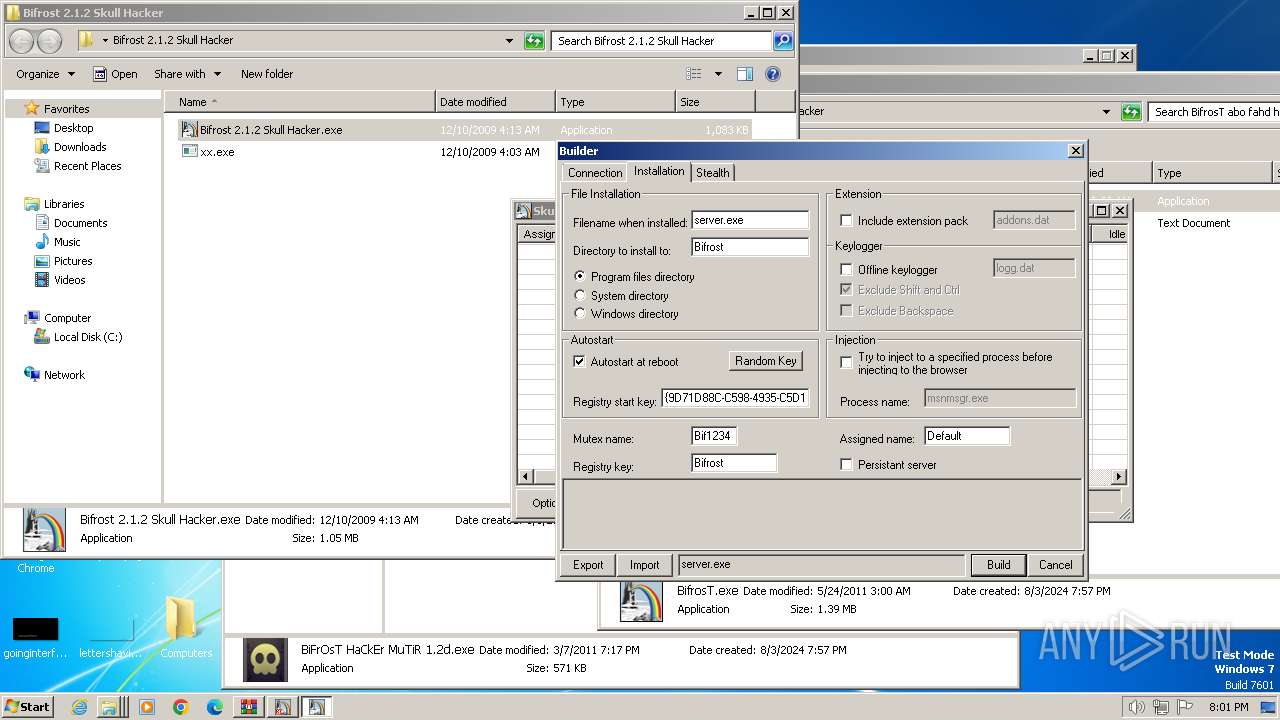Sort files by the Name column header
1280x720 pixels.
coord(300,102)
